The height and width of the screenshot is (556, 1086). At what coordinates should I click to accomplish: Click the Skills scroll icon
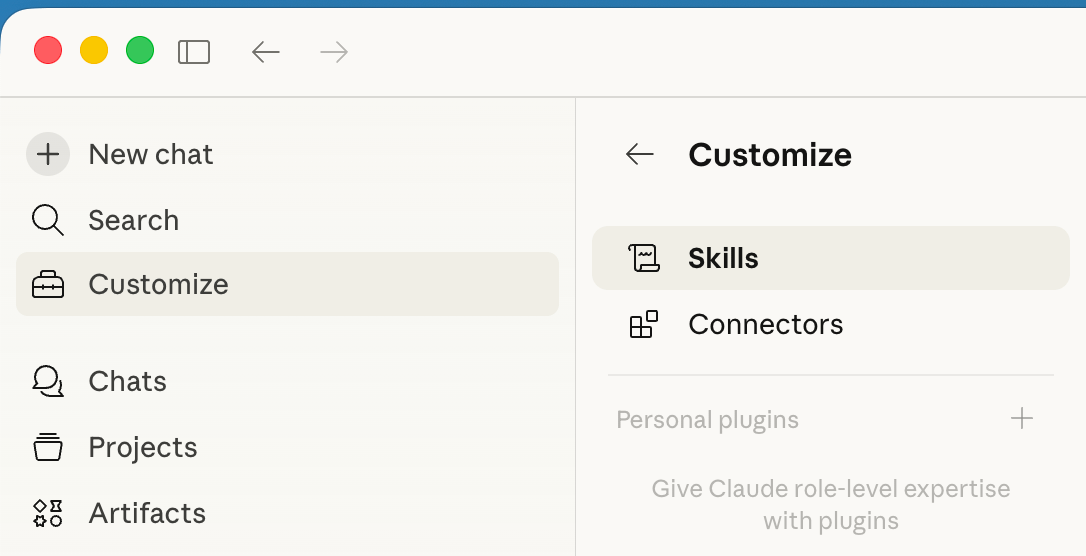tap(643, 258)
